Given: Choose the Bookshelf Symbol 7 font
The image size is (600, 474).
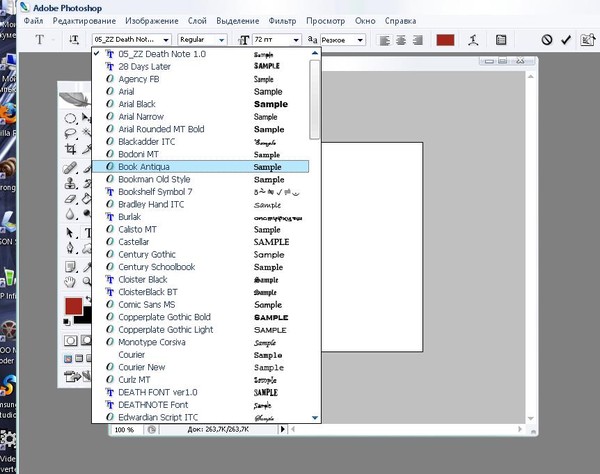Looking at the screenshot, I should tap(201, 192).
